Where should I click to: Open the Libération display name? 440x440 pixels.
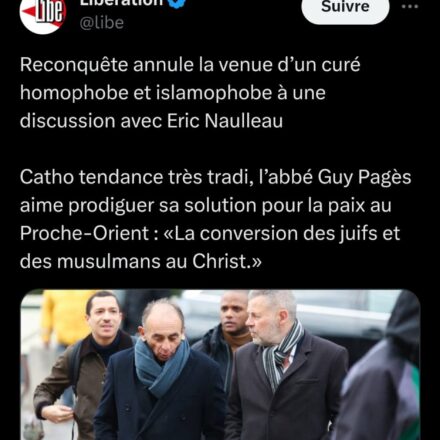point(122,3)
